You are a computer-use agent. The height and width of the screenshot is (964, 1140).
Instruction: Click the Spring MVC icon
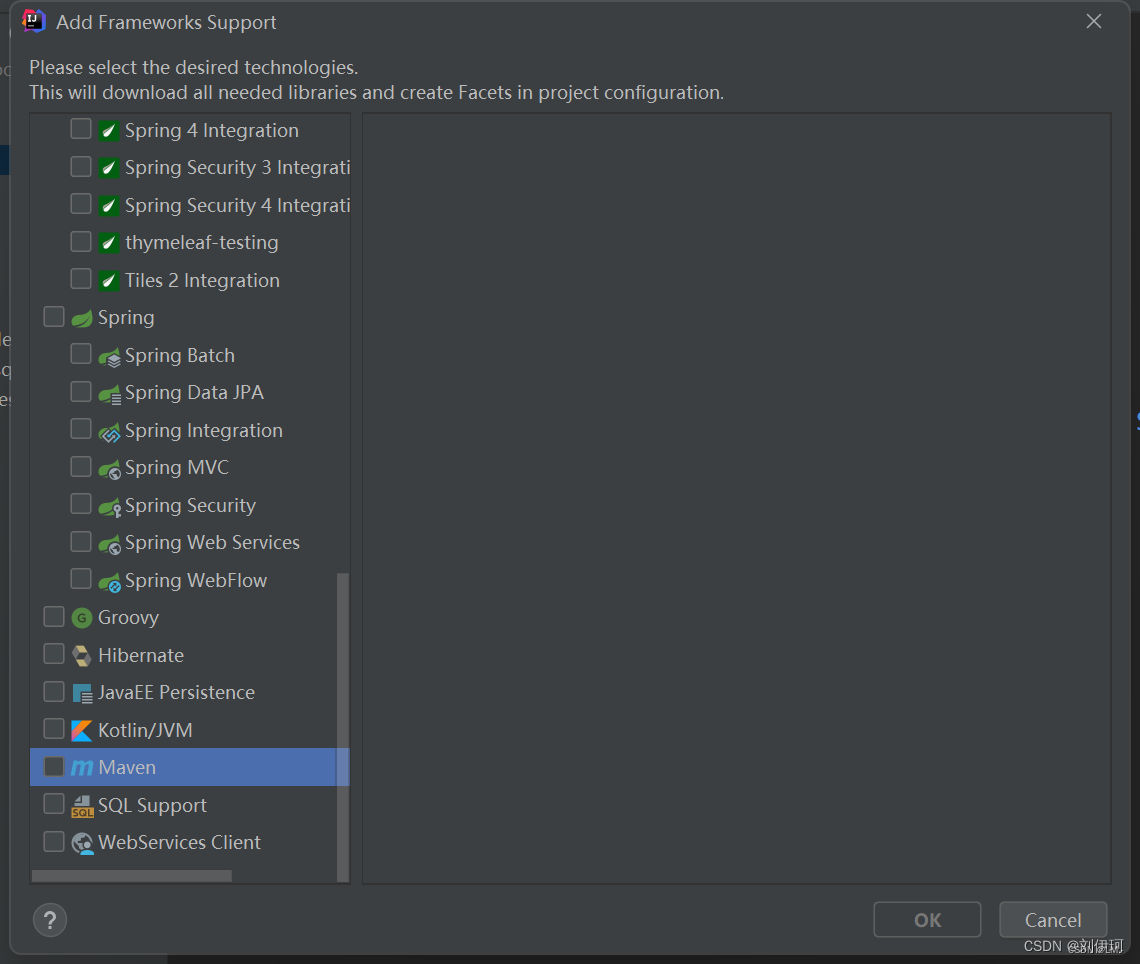[110, 469]
